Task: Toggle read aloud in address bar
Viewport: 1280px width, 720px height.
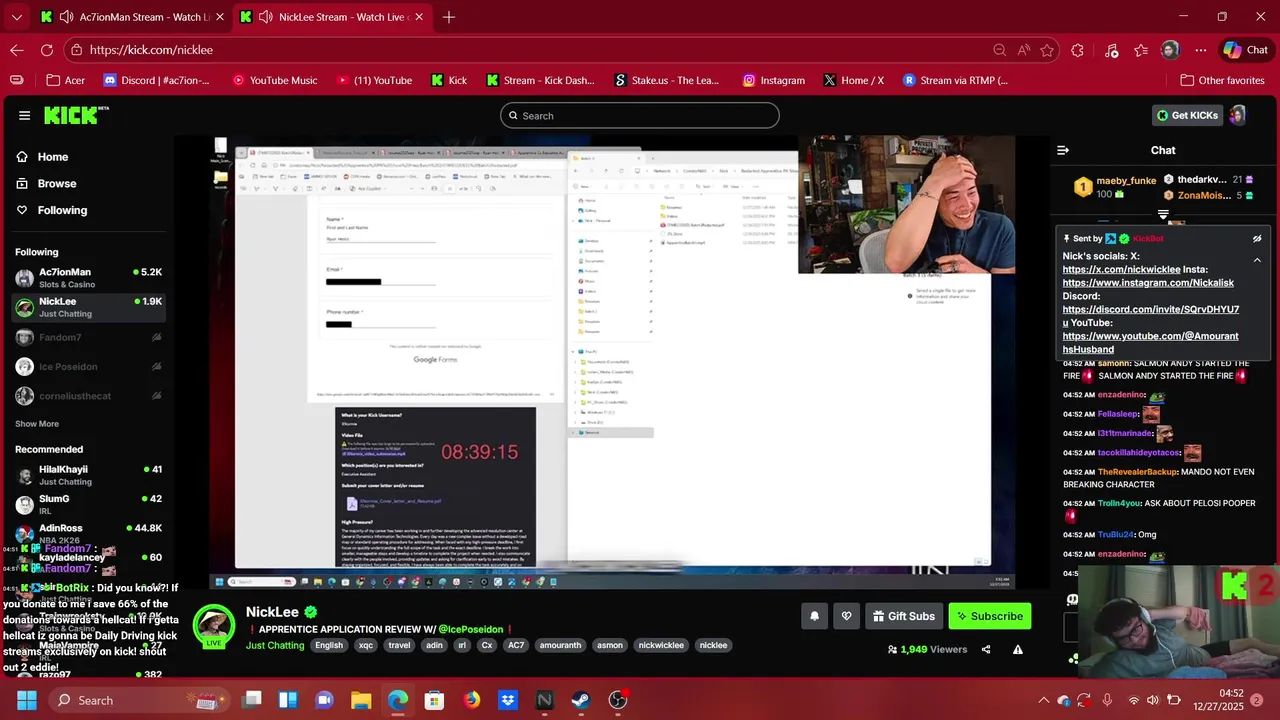Action: (1024, 50)
